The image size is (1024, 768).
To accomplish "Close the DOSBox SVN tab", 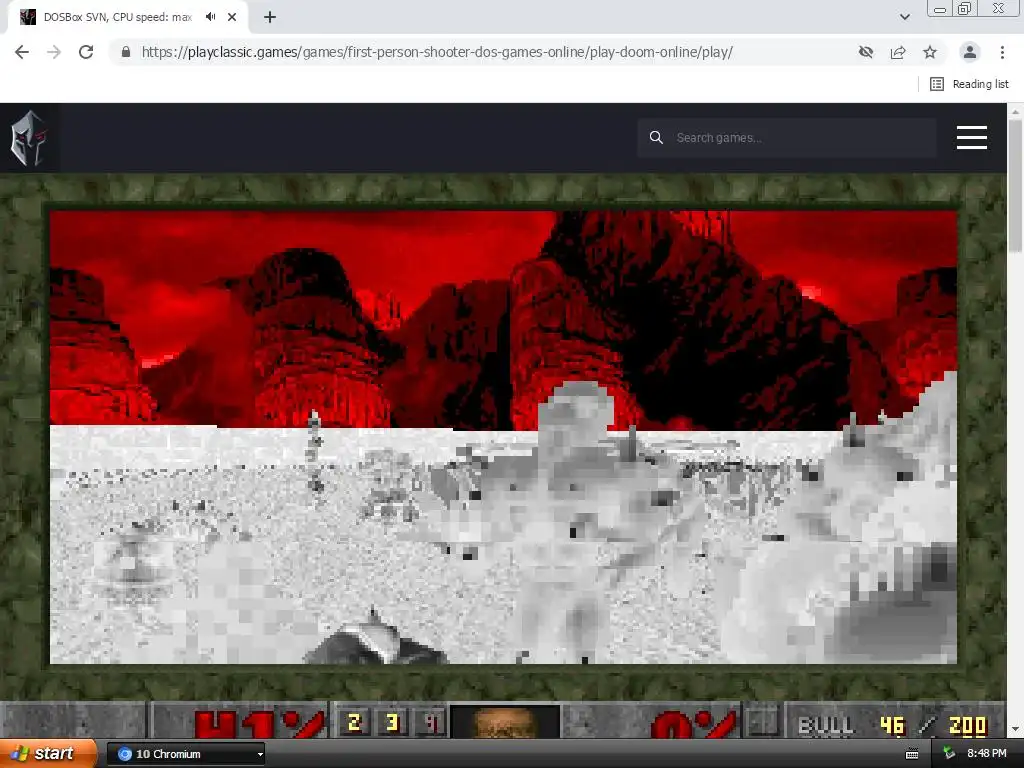I will 232,17.
